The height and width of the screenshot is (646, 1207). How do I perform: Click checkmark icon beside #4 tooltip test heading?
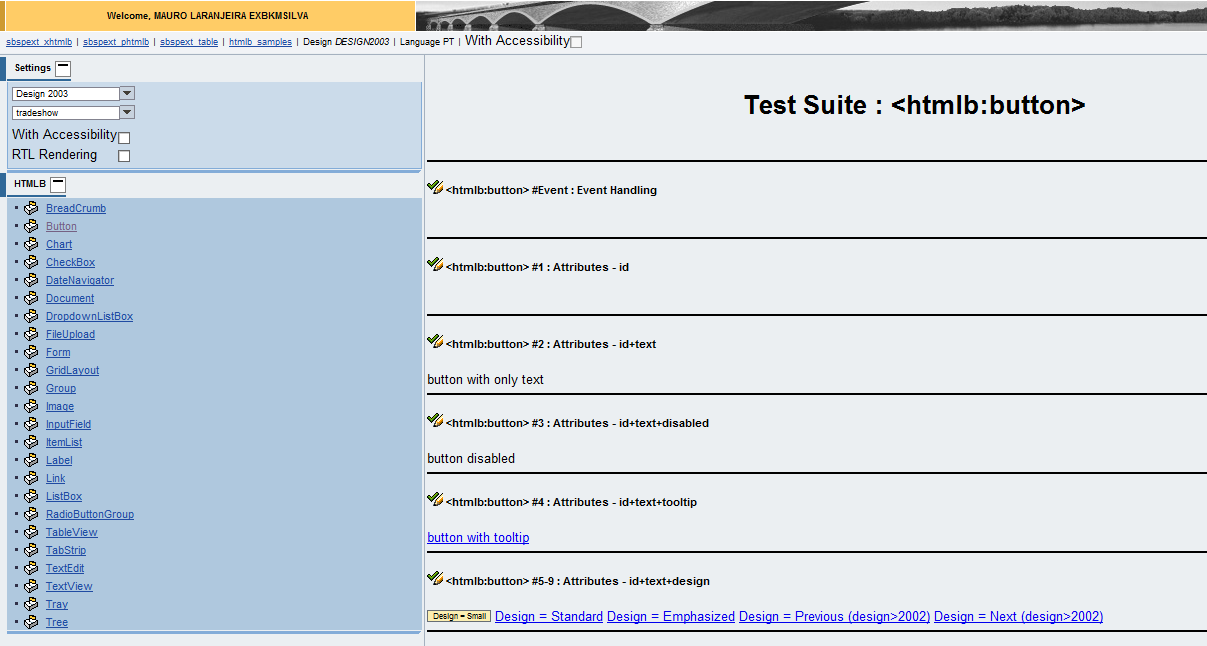[435, 499]
